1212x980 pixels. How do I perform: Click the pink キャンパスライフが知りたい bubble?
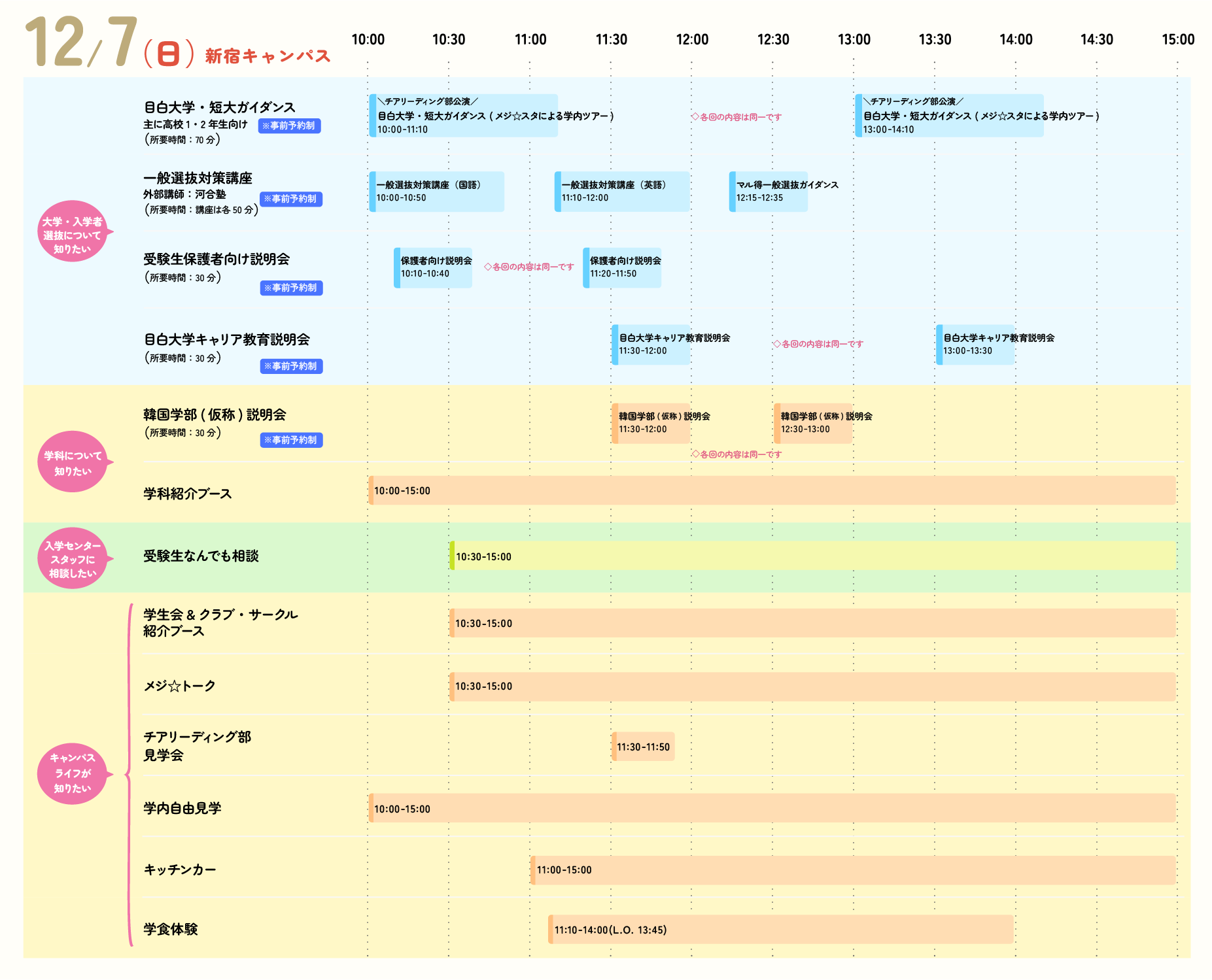tap(73, 773)
